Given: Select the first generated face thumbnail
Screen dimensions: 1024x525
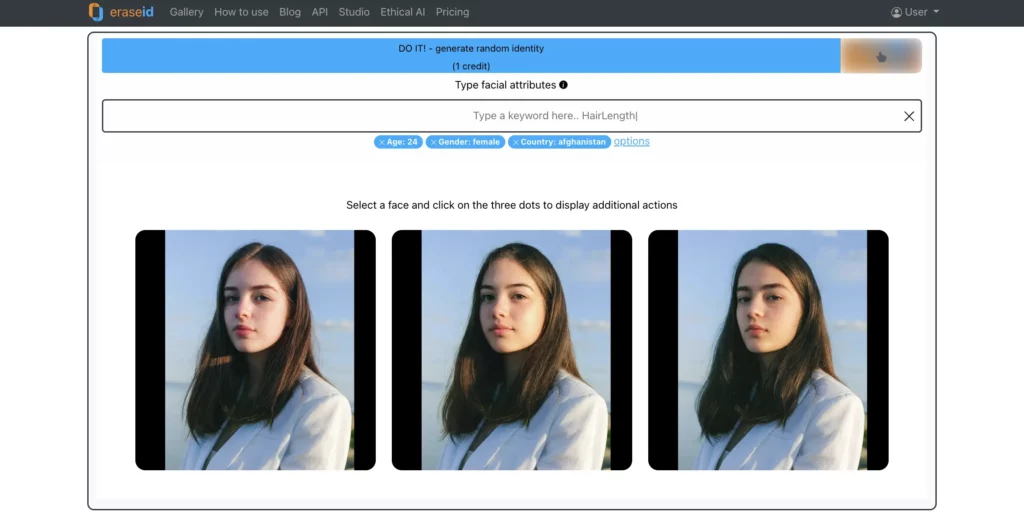Looking at the screenshot, I should [x=255, y=350].
